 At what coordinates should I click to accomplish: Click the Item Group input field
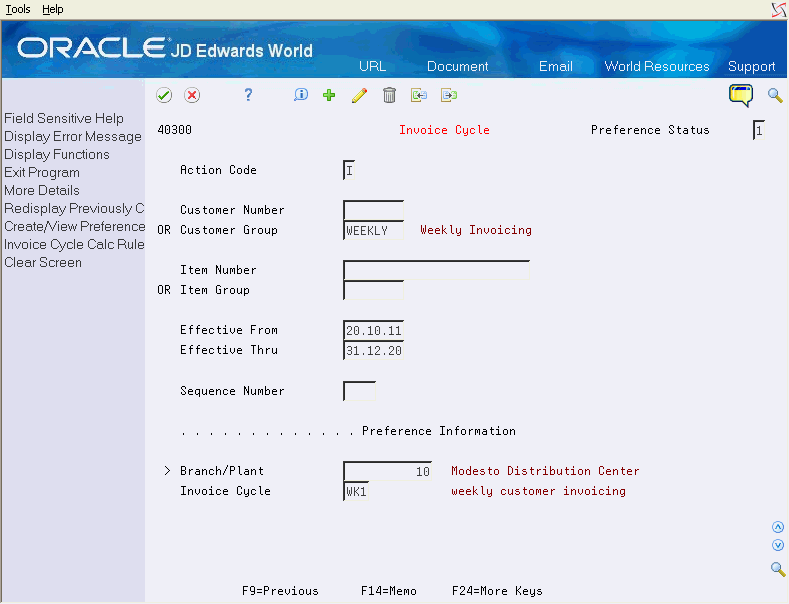point(373,290)
